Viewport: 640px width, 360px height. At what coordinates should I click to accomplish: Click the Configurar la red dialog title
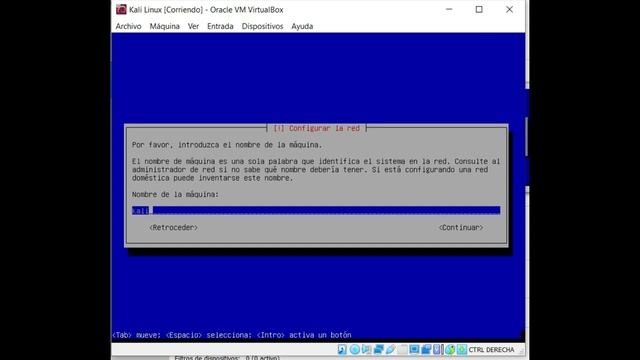(317, 128)
